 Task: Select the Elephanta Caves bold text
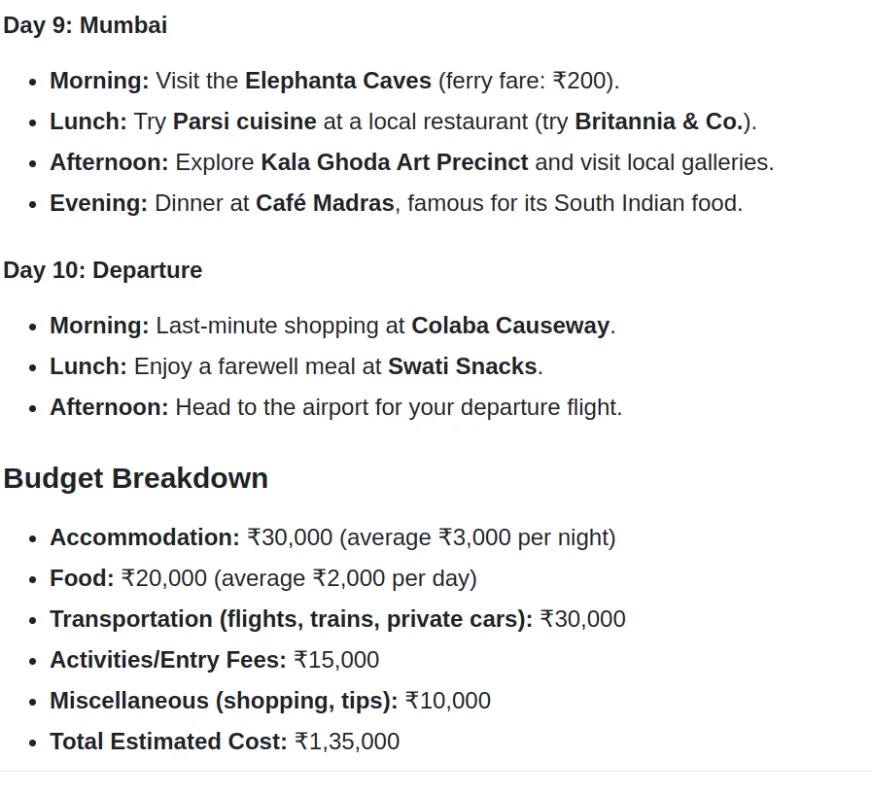(338, 81)
